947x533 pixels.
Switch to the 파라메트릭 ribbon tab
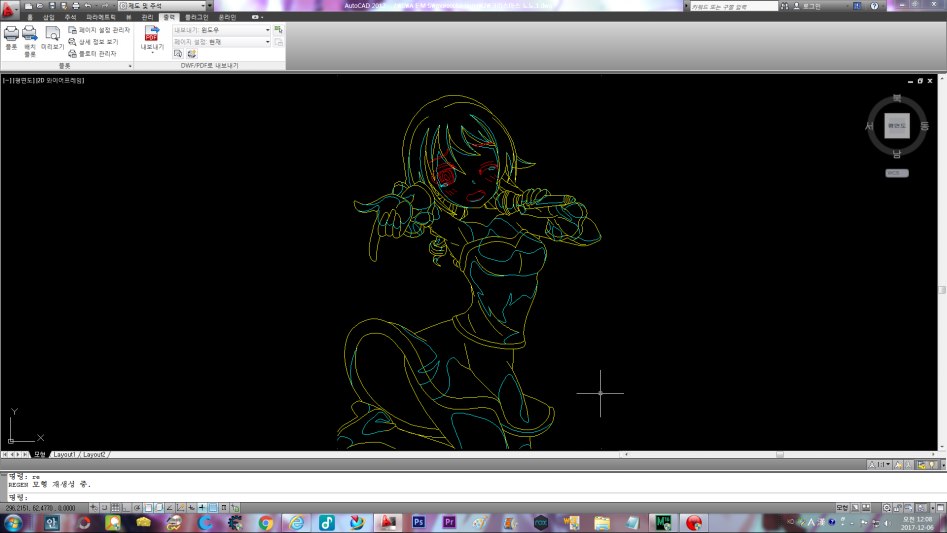pos(101,17)
